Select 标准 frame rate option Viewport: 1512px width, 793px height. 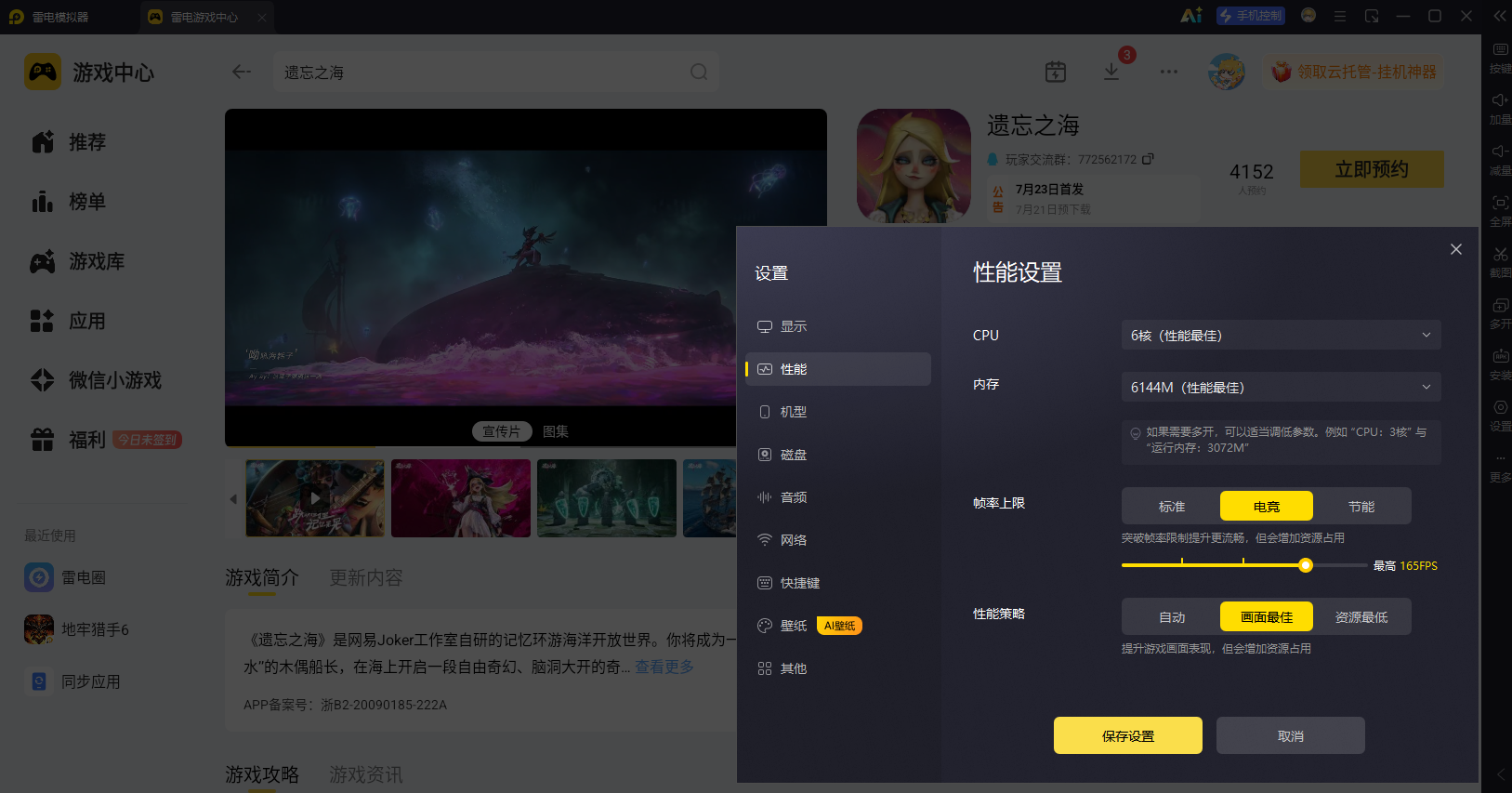point(1172,507)
